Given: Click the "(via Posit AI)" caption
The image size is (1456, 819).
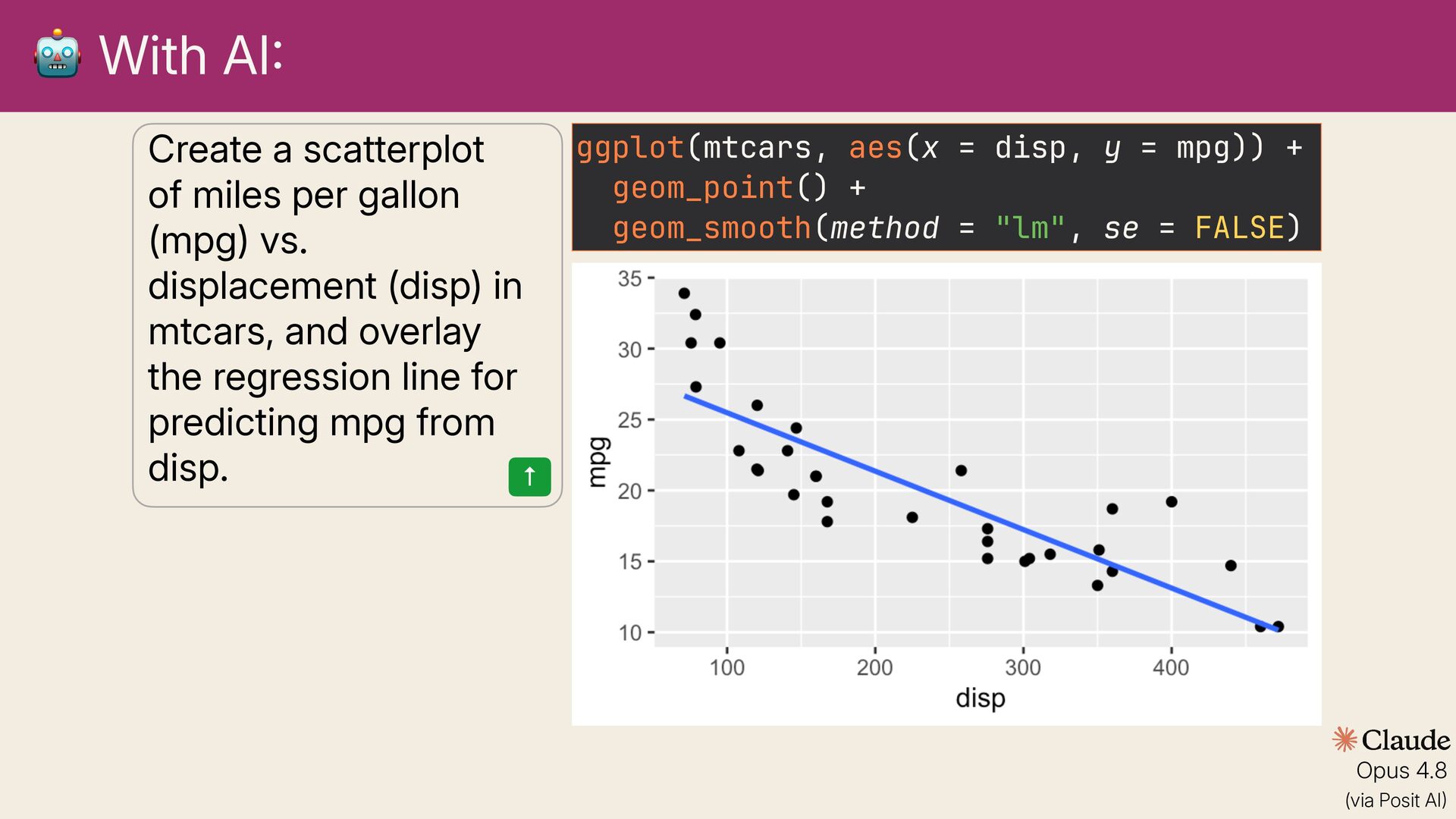Looking at the screenshot, I should pos(1396,800).
